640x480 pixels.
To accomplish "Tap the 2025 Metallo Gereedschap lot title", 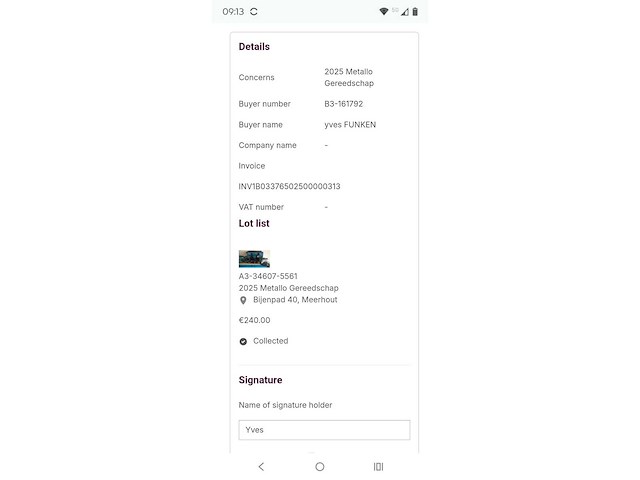I will [289, 288].
